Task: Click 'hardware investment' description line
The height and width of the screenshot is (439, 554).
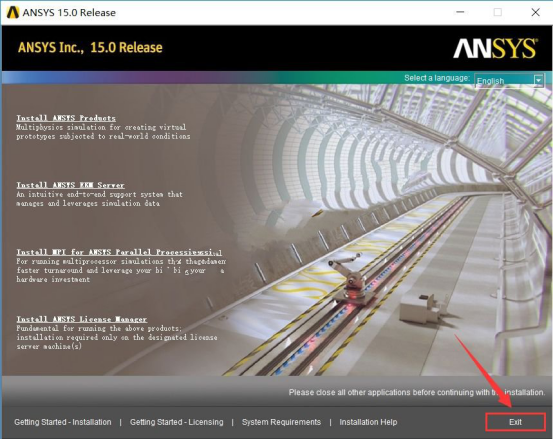Action: 53,279
